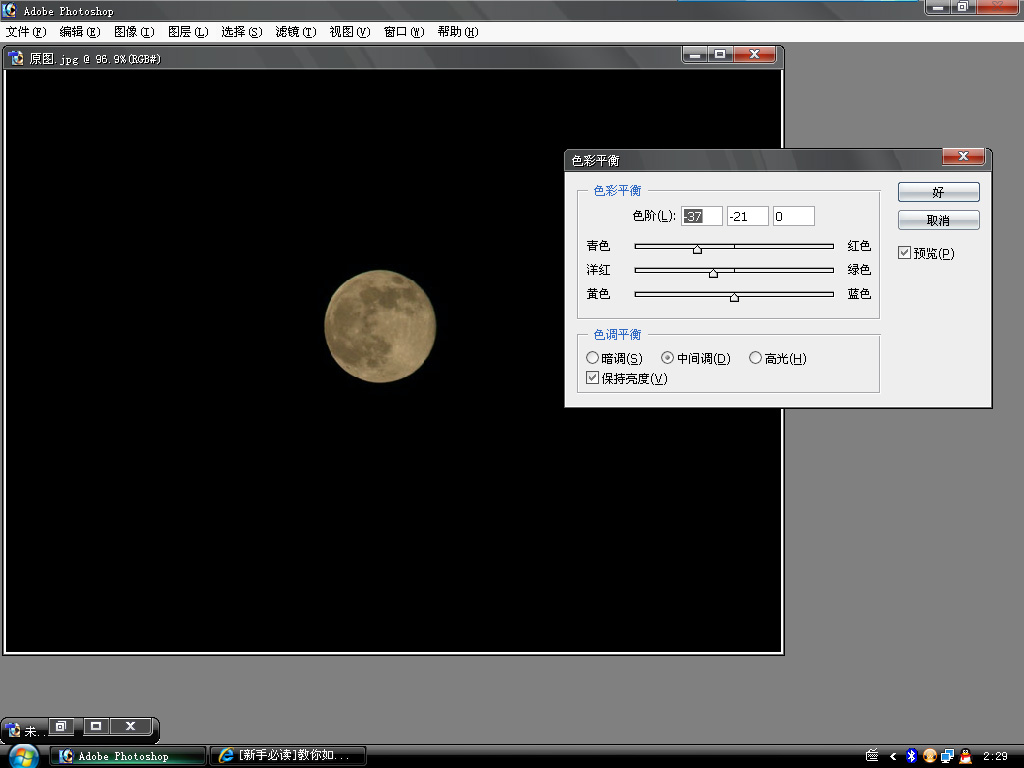Open the [新手必读]教你如... taskbar window
Screen dimensions: 1024x768
[x=288, y=756]
